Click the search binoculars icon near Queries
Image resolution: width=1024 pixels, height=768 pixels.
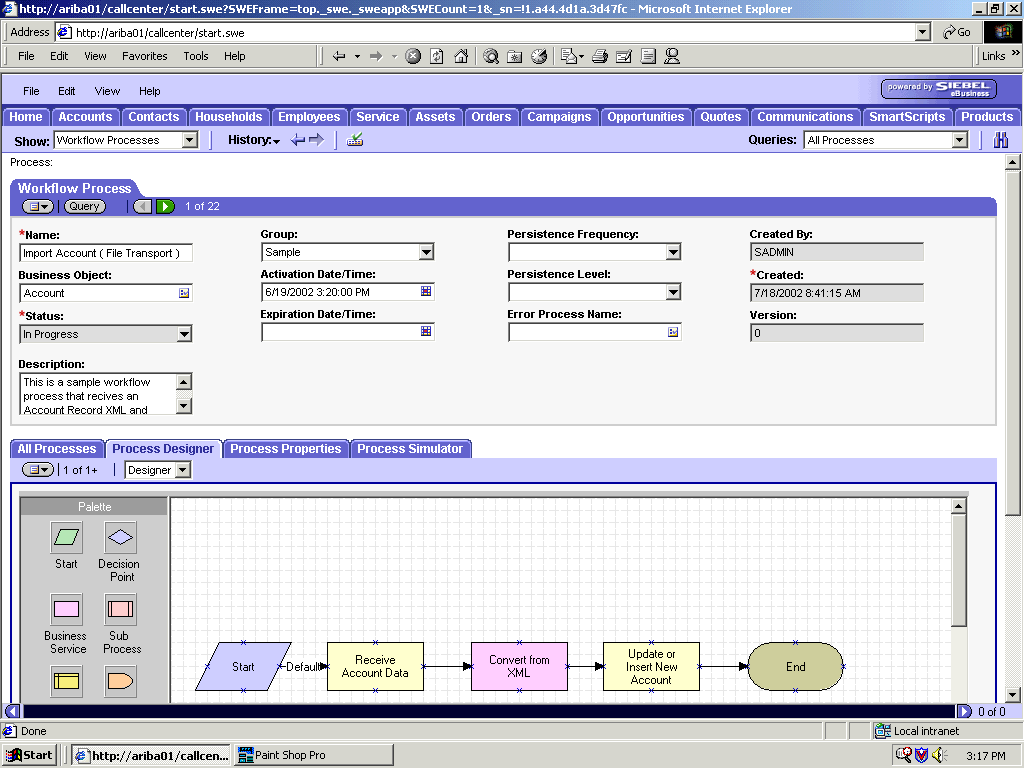tap(1000, 140)
